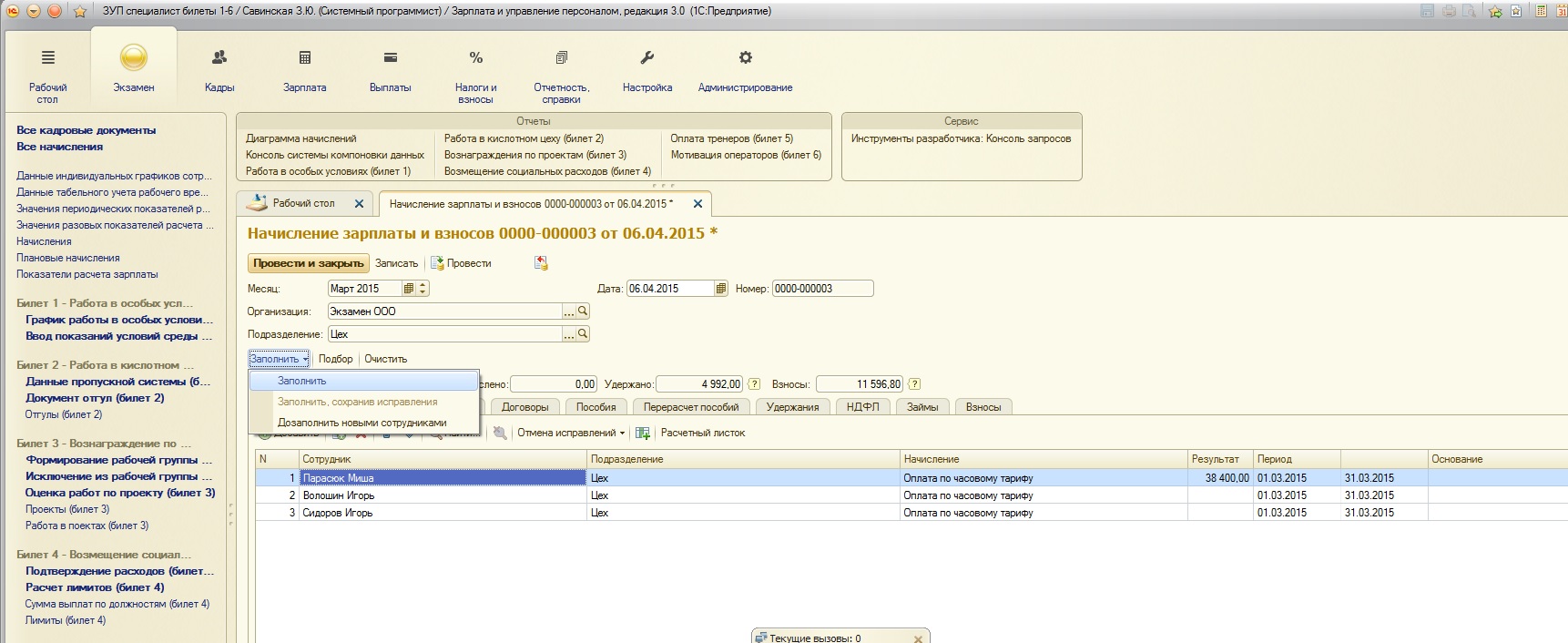The height and width of the screenshot is (643, 1568).
Task: Open Инструменты разработчика: Консоль запросов
Action: click(x=961, y=138)
